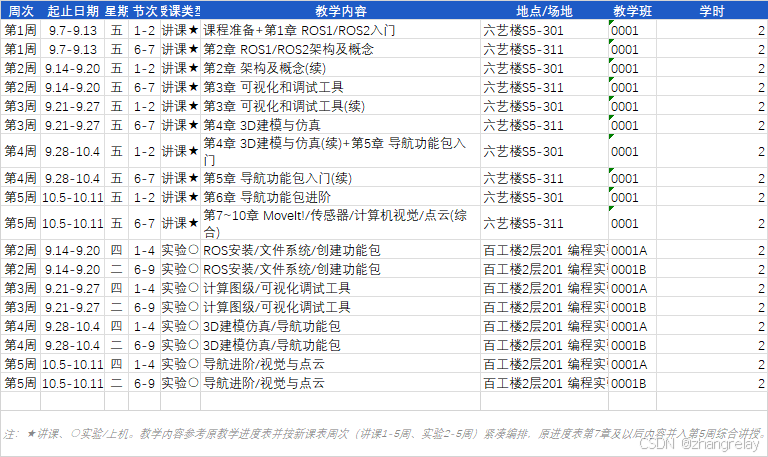Screen dimensions: 768x457
Task: Click cell '第7~10章 MoveIt!/传感器/计算机视觉/点云(综合)'
Action: [x=340, y=223]
